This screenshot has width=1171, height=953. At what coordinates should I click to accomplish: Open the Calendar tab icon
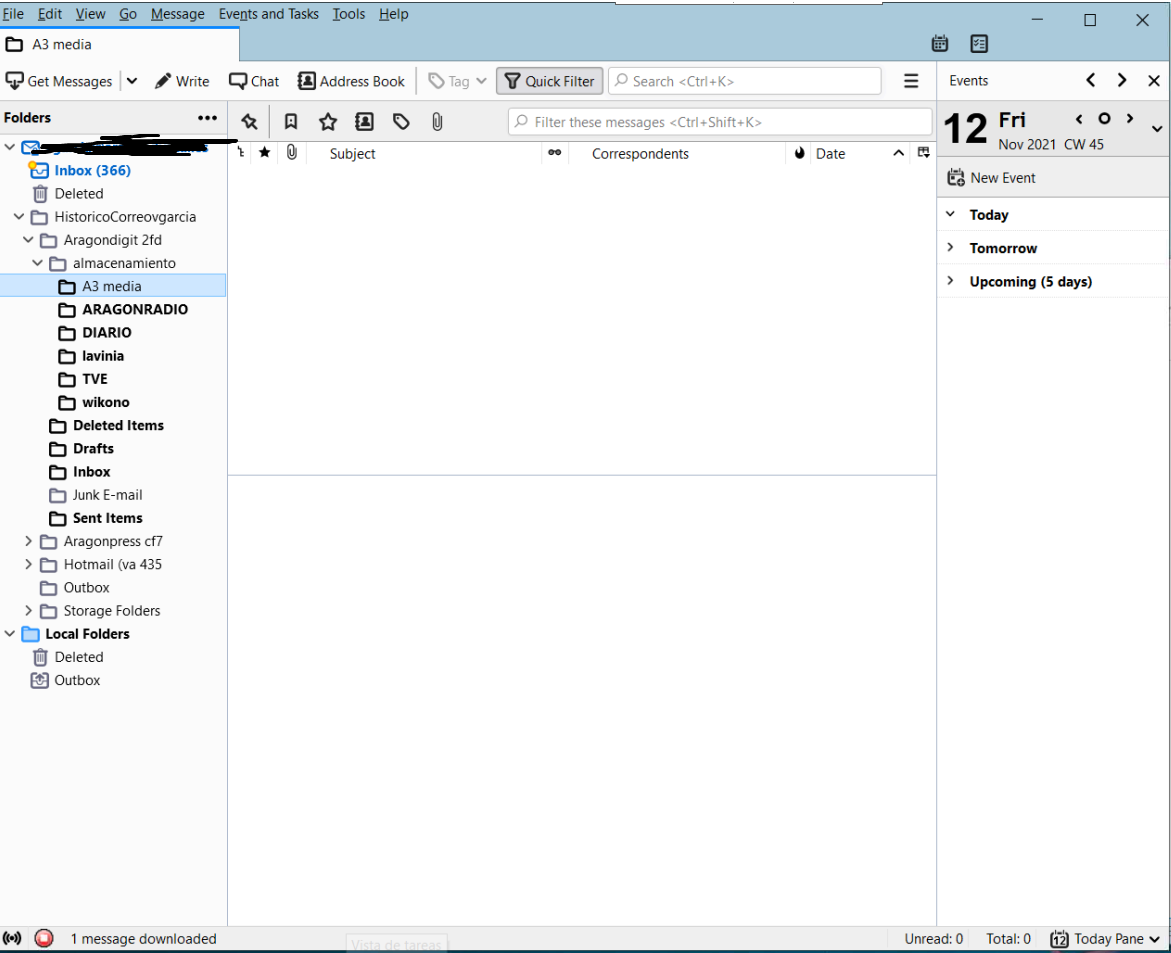(939, 44)
